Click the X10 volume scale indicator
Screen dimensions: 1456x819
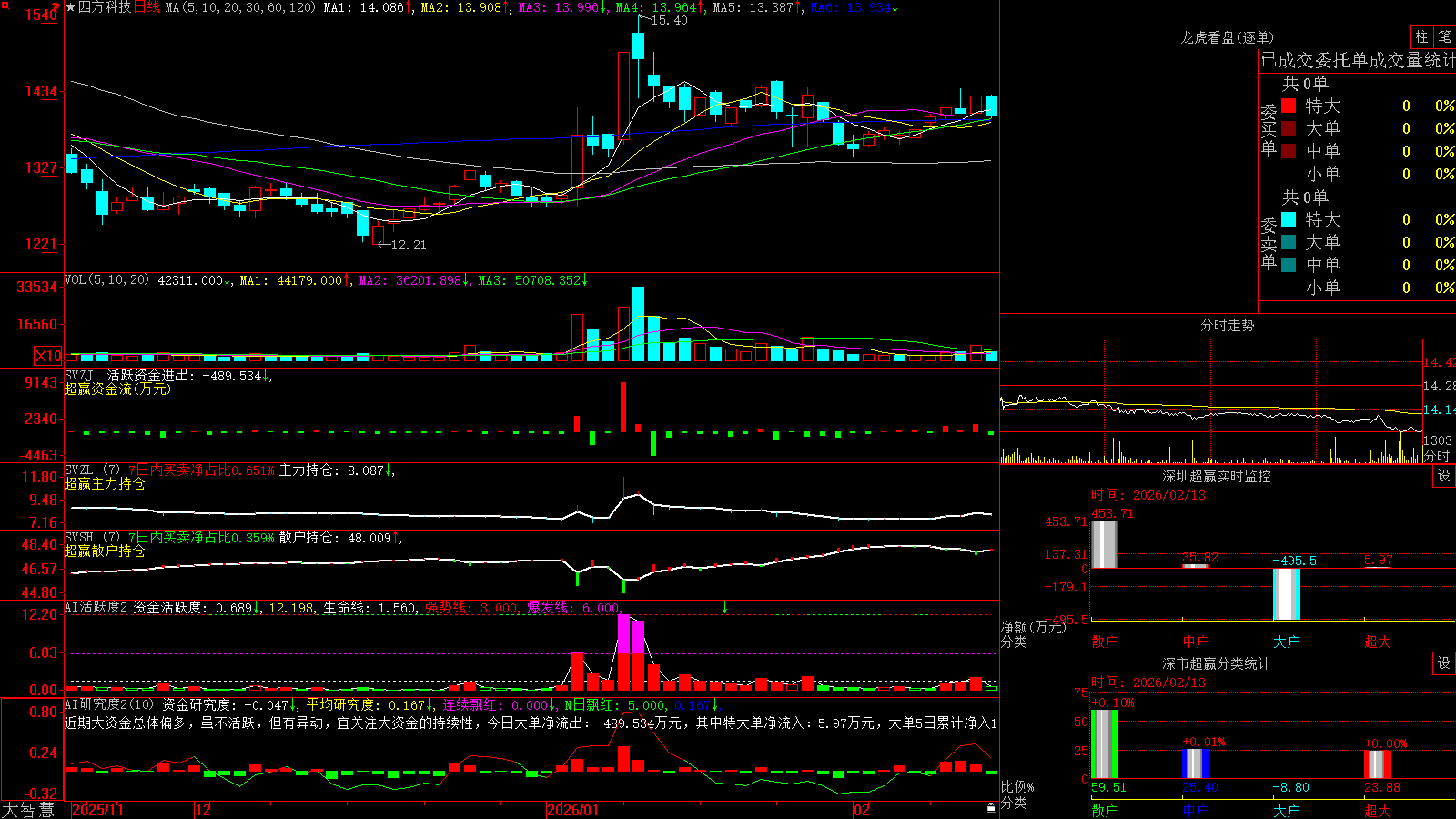48,356
